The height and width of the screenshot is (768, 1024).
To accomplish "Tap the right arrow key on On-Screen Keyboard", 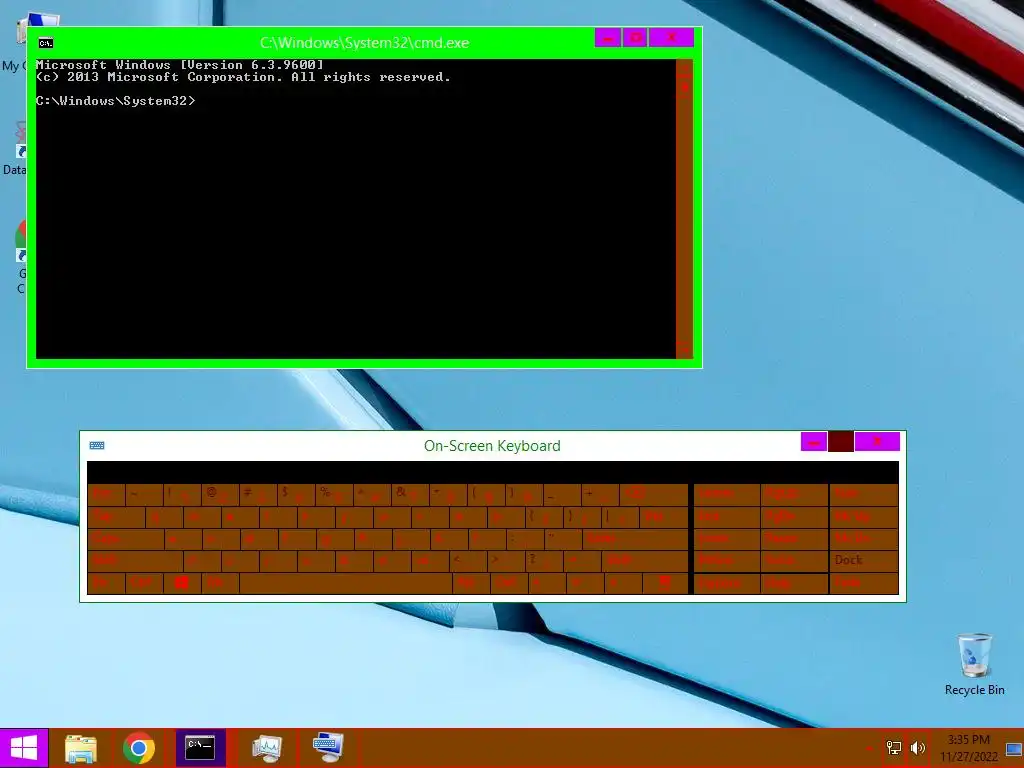I will click(623, 584).
